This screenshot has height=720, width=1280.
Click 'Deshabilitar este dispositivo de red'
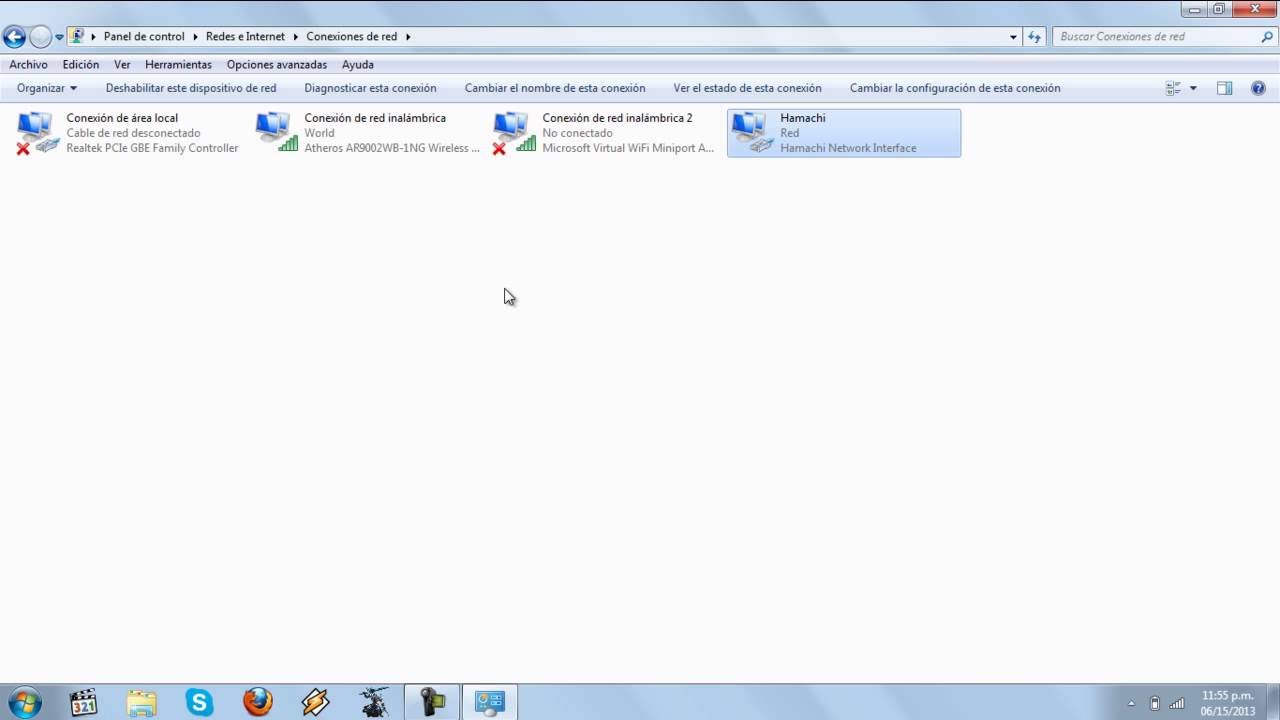click(x=191, y=88)
